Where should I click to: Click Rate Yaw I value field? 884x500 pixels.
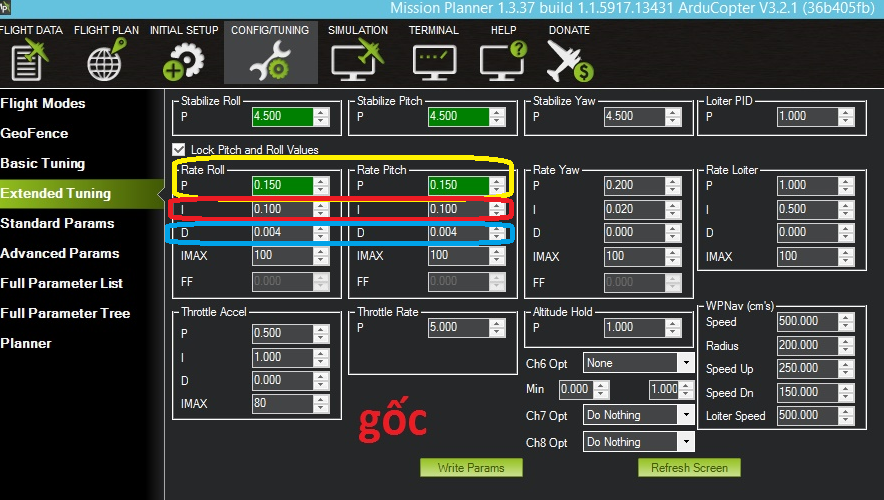click(634, 209)
